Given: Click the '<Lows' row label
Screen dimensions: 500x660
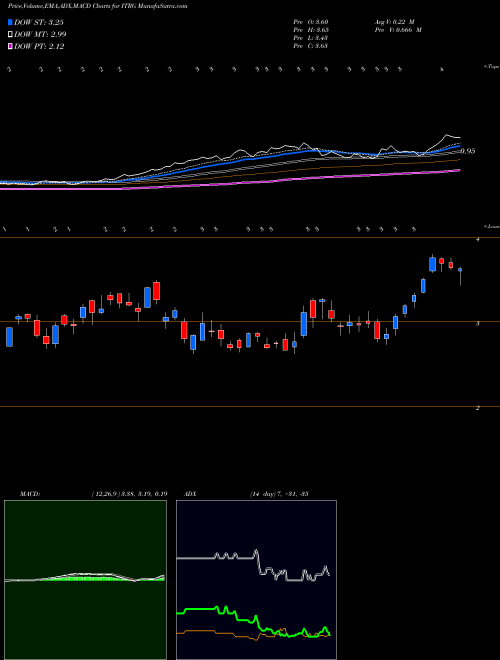Looking at the screenshot, I should click(491, 226).
